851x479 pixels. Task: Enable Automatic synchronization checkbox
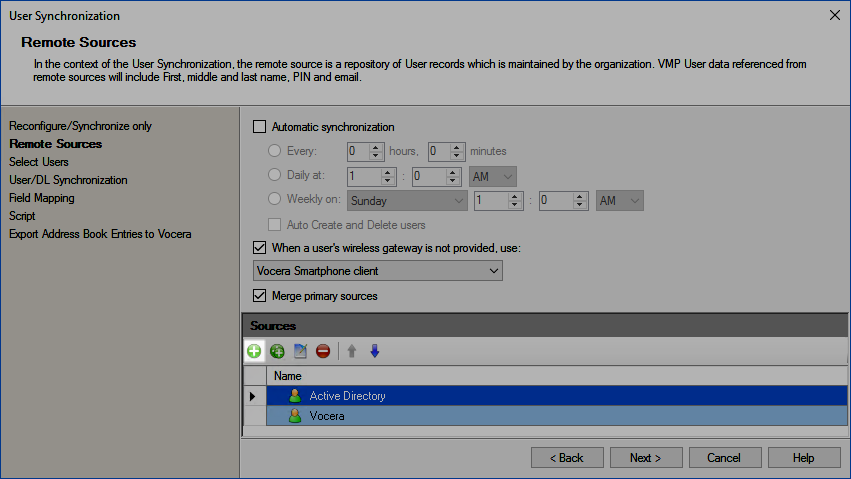260,127
